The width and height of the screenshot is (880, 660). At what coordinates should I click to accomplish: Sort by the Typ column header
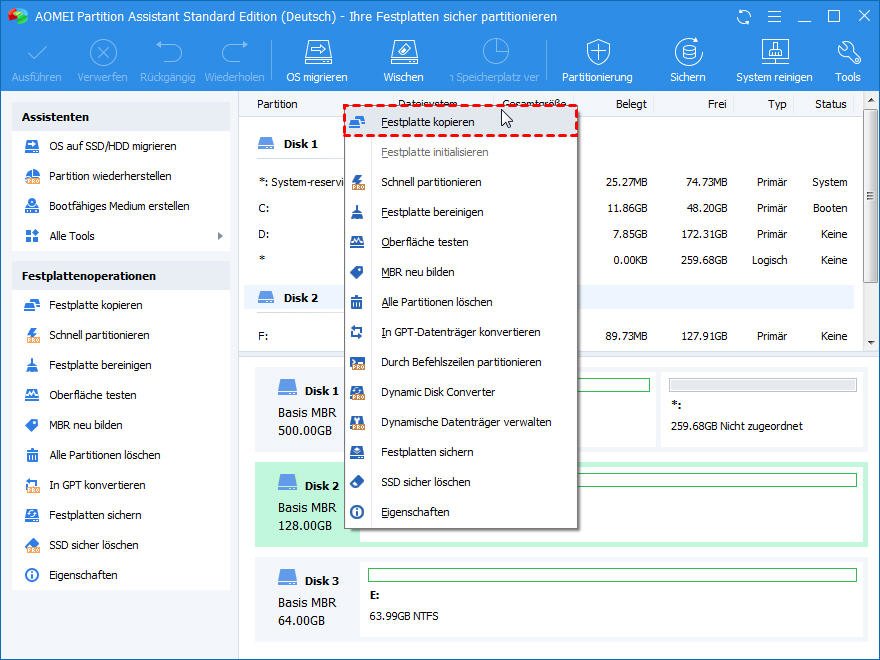(777, 104)
